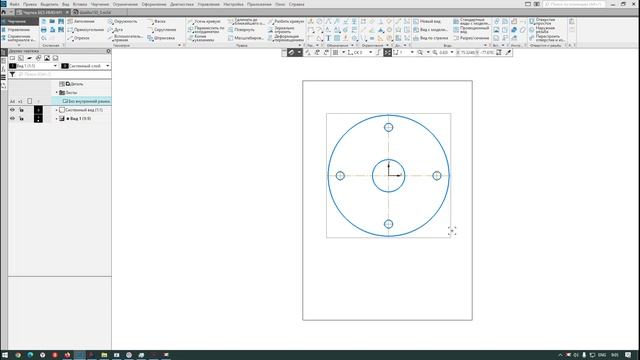Click the Проекционный вид tool

coord(471,30)
